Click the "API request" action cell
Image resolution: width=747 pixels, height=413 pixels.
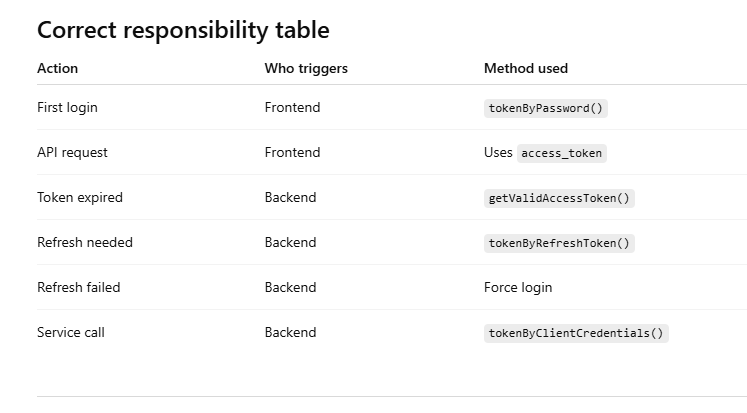[72, 152]
